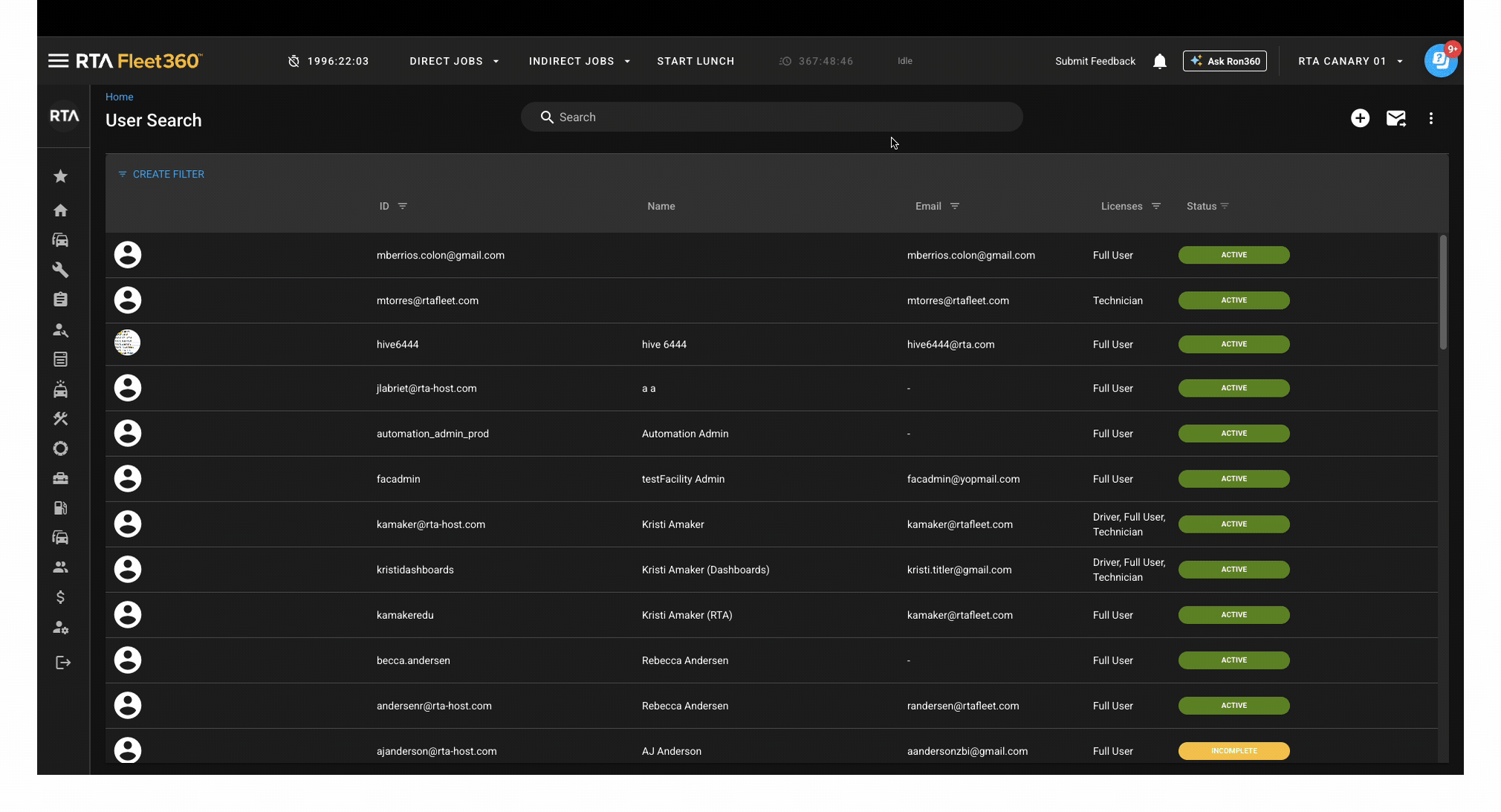
Task: Click the name testFacility Admin
Action: click(683, 479)
